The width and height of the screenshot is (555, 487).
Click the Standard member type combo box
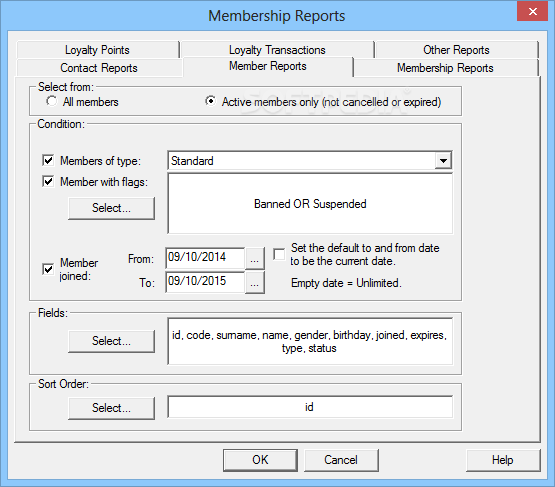pyautogui.click(x=310, y=161)
